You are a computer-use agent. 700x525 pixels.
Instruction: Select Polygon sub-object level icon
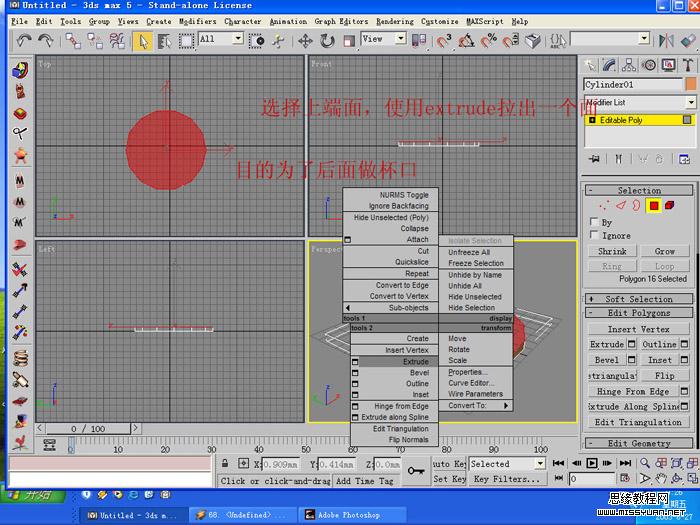654,205
